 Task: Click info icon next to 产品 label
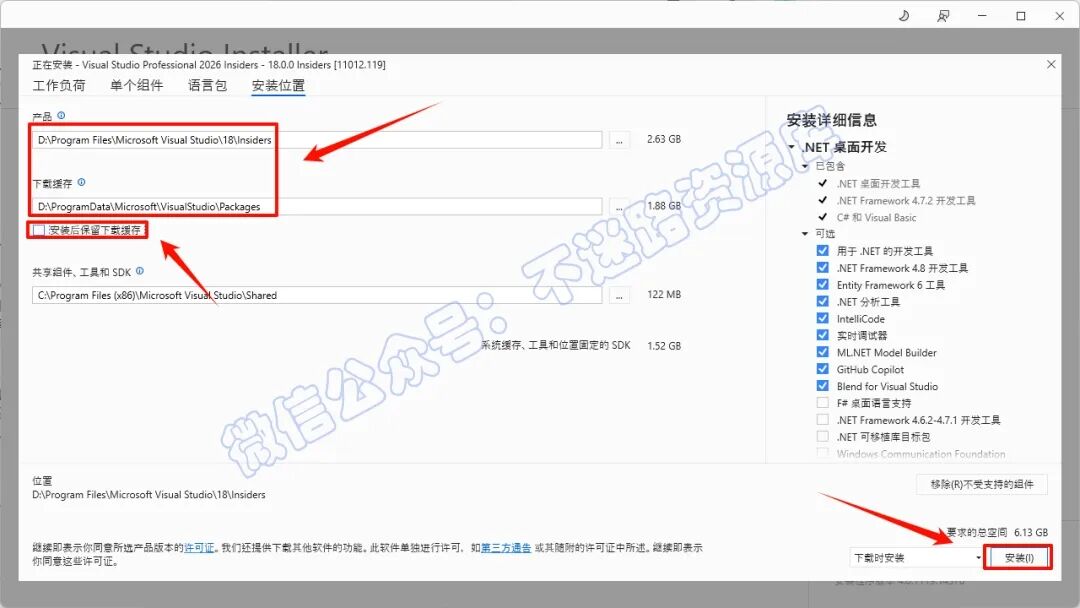click(x=61, y=116)
